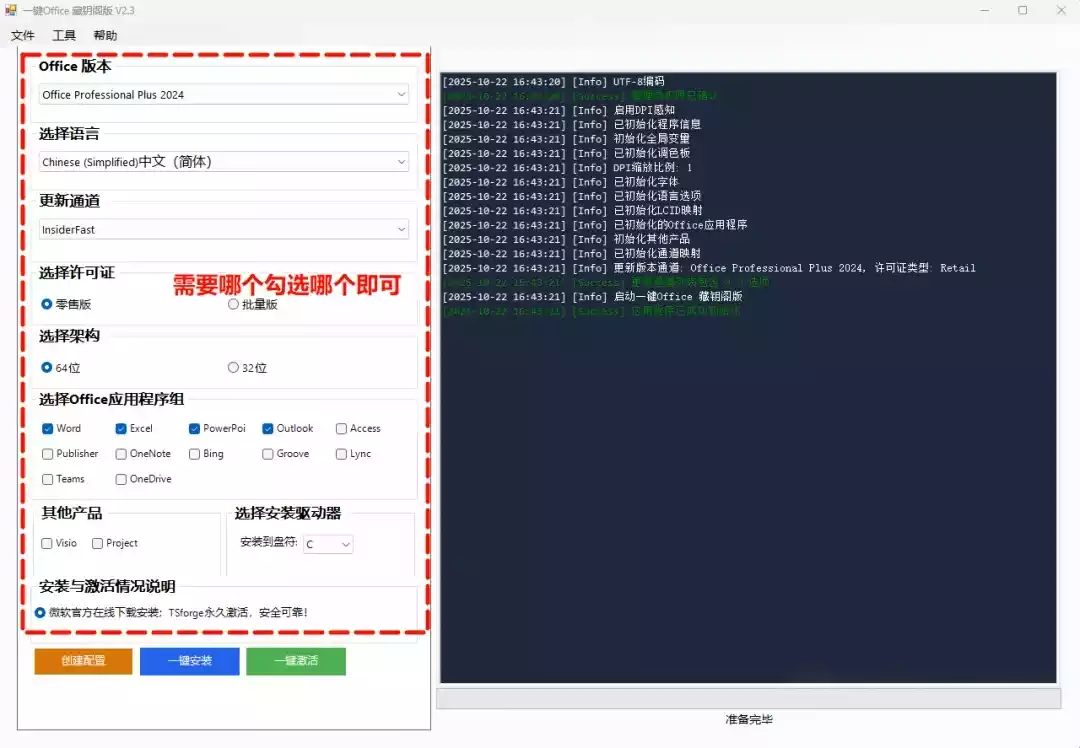Screen dimensions: 1080x748
Task: Select the 零售版 license radio button
Action: [47, 304]
